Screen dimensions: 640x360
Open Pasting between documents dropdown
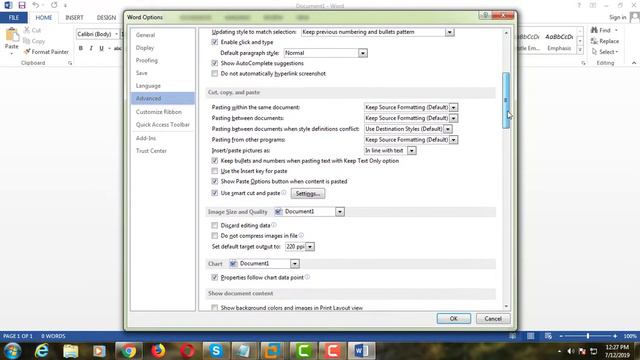point(453,118)
